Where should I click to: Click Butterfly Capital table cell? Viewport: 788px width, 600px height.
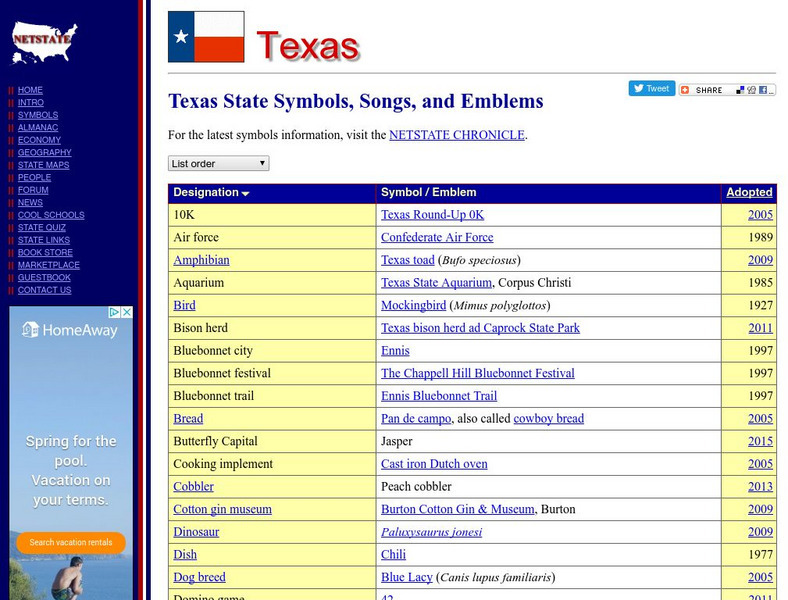272,441
